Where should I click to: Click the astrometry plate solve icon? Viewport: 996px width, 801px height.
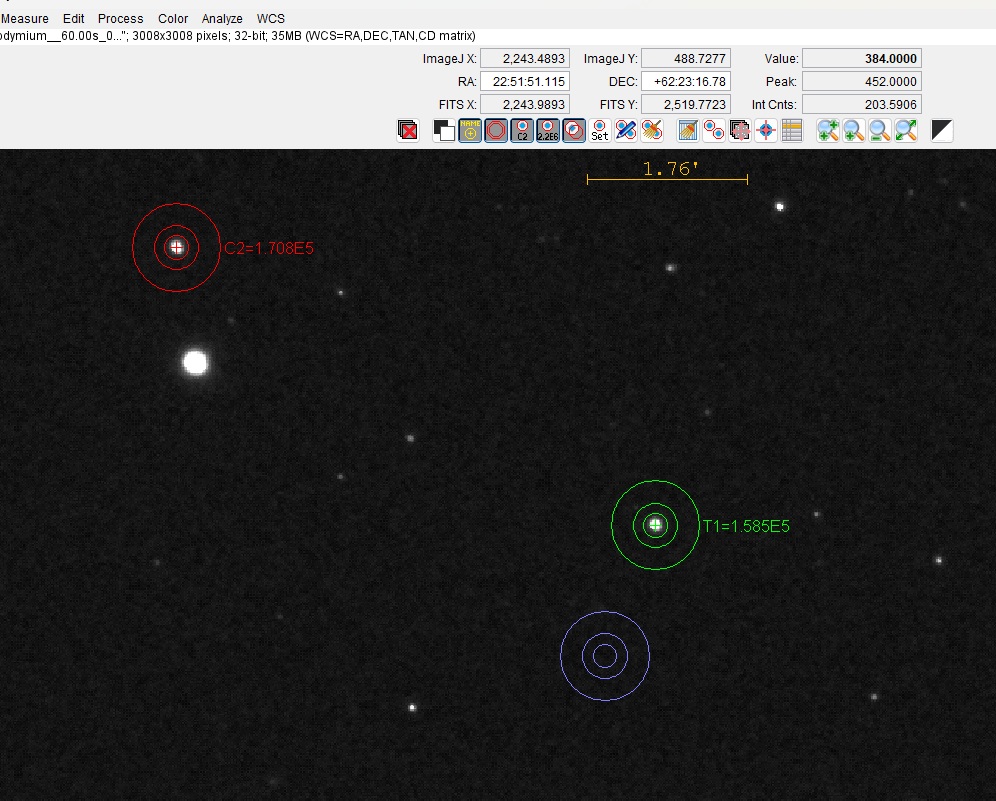[766, 130]
